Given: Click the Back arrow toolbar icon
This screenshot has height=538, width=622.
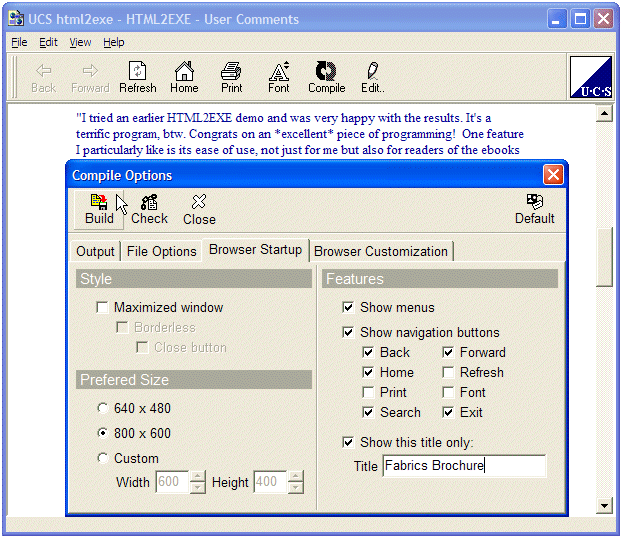Looking at the screenshot, I should 43,71.
